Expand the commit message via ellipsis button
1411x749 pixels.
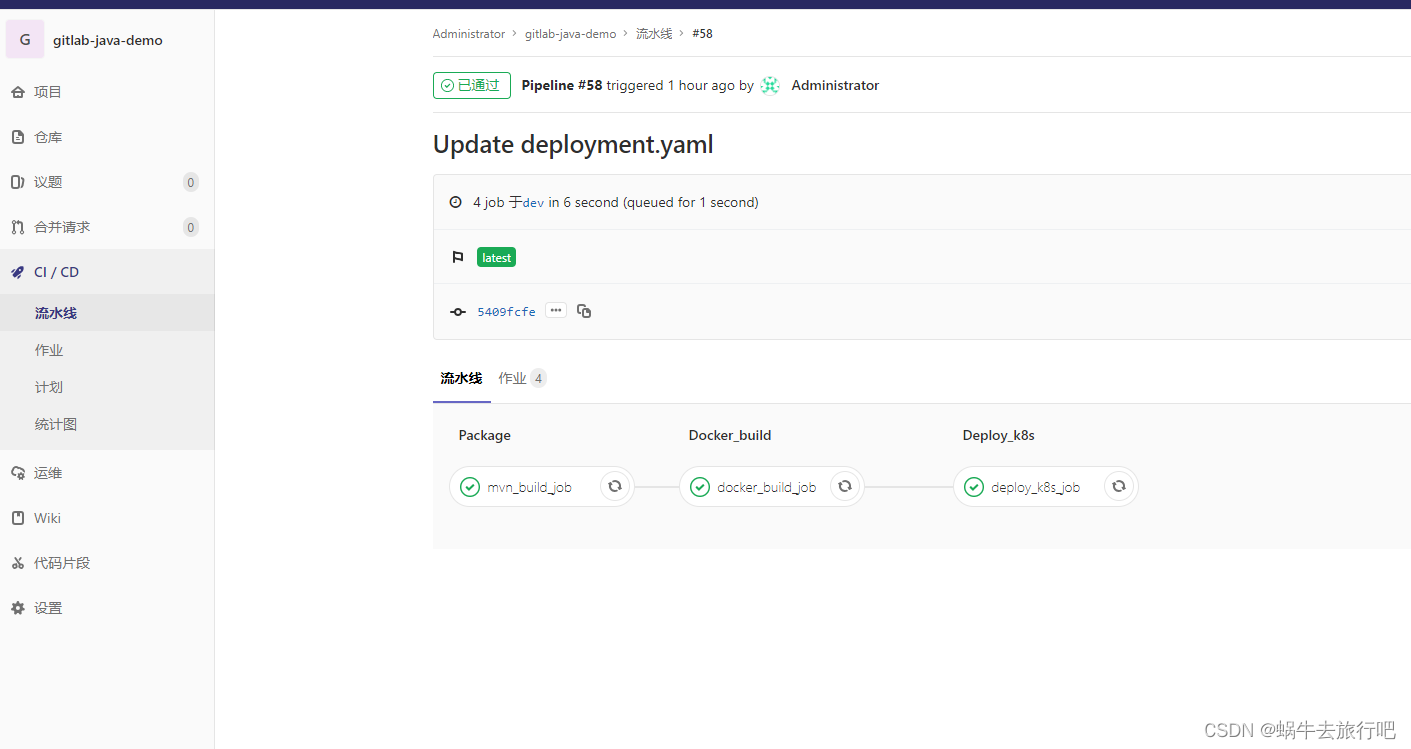tap(555, 311)
